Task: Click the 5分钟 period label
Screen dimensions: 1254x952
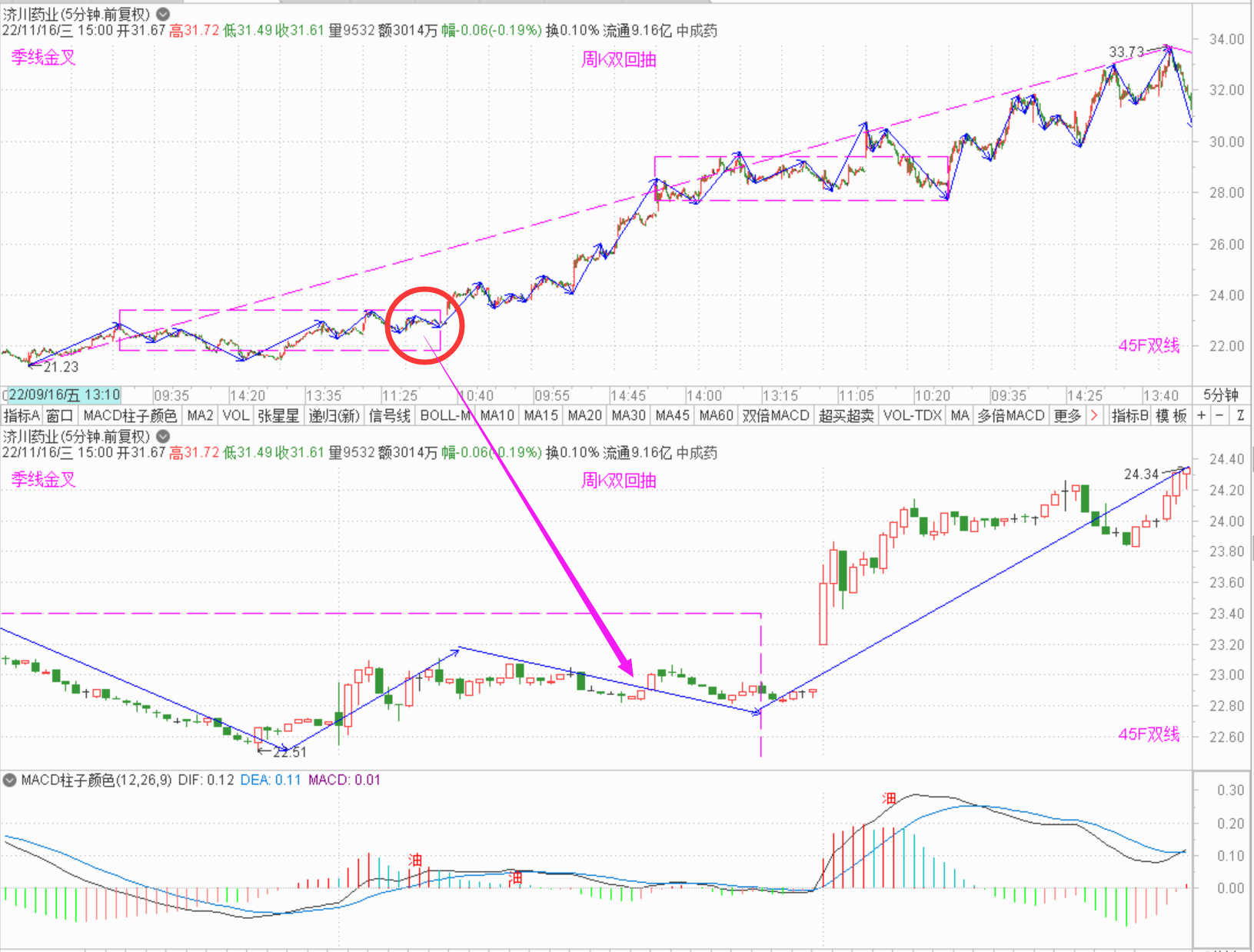Action: 1221,395
